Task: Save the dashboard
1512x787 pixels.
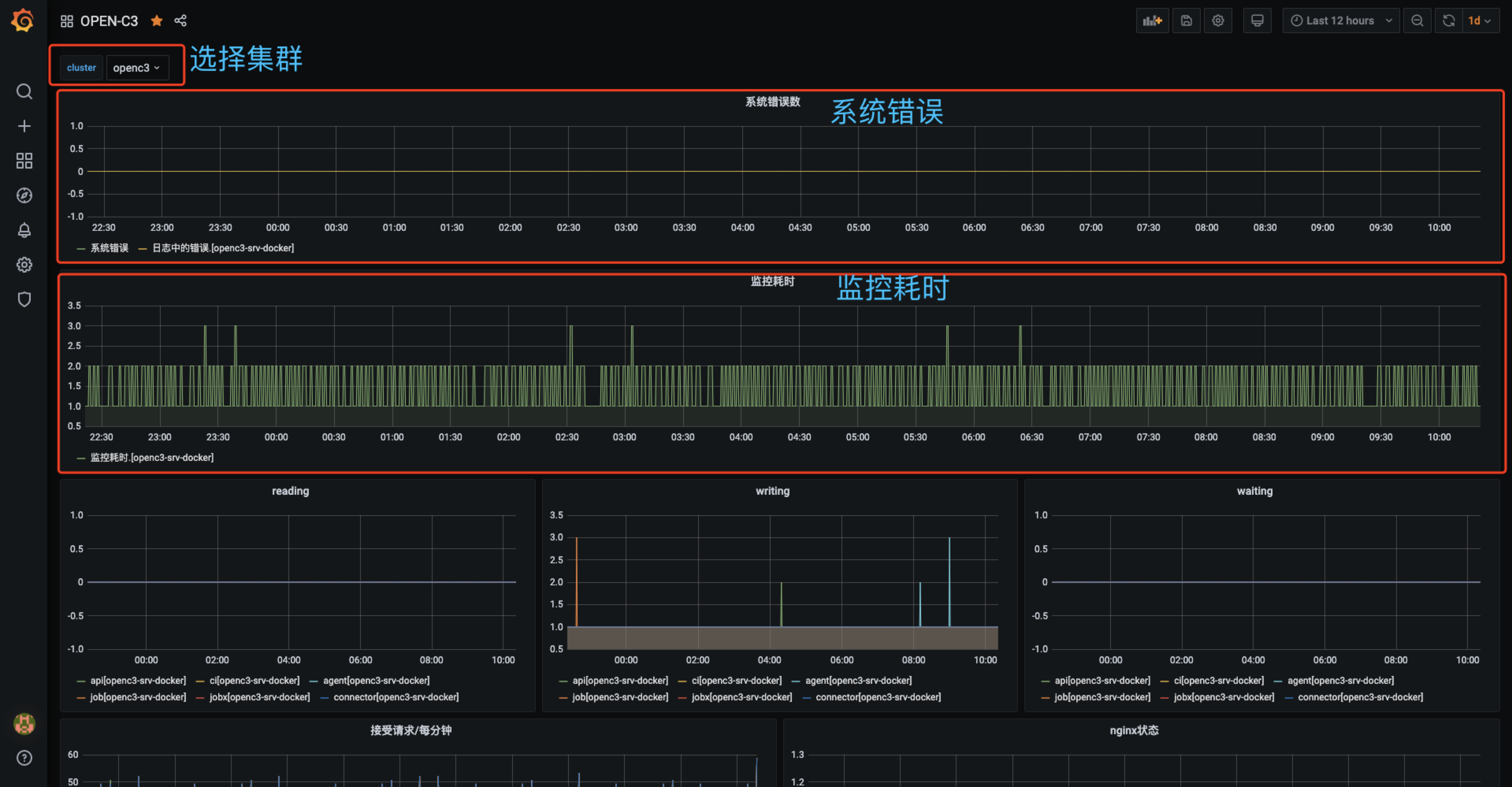Action: (x=1186, y=20)
